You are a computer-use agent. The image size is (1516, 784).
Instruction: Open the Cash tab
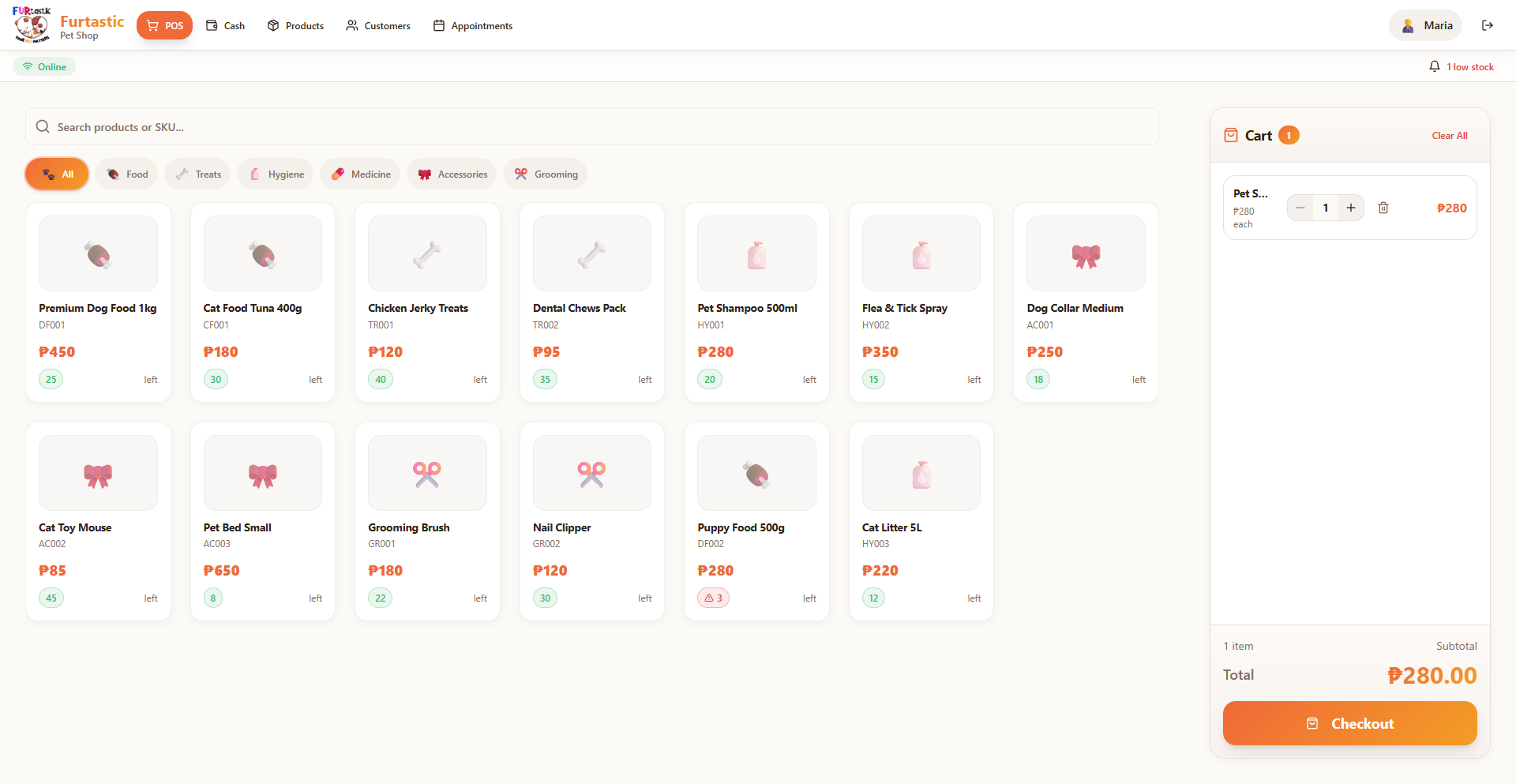[226, 26]
